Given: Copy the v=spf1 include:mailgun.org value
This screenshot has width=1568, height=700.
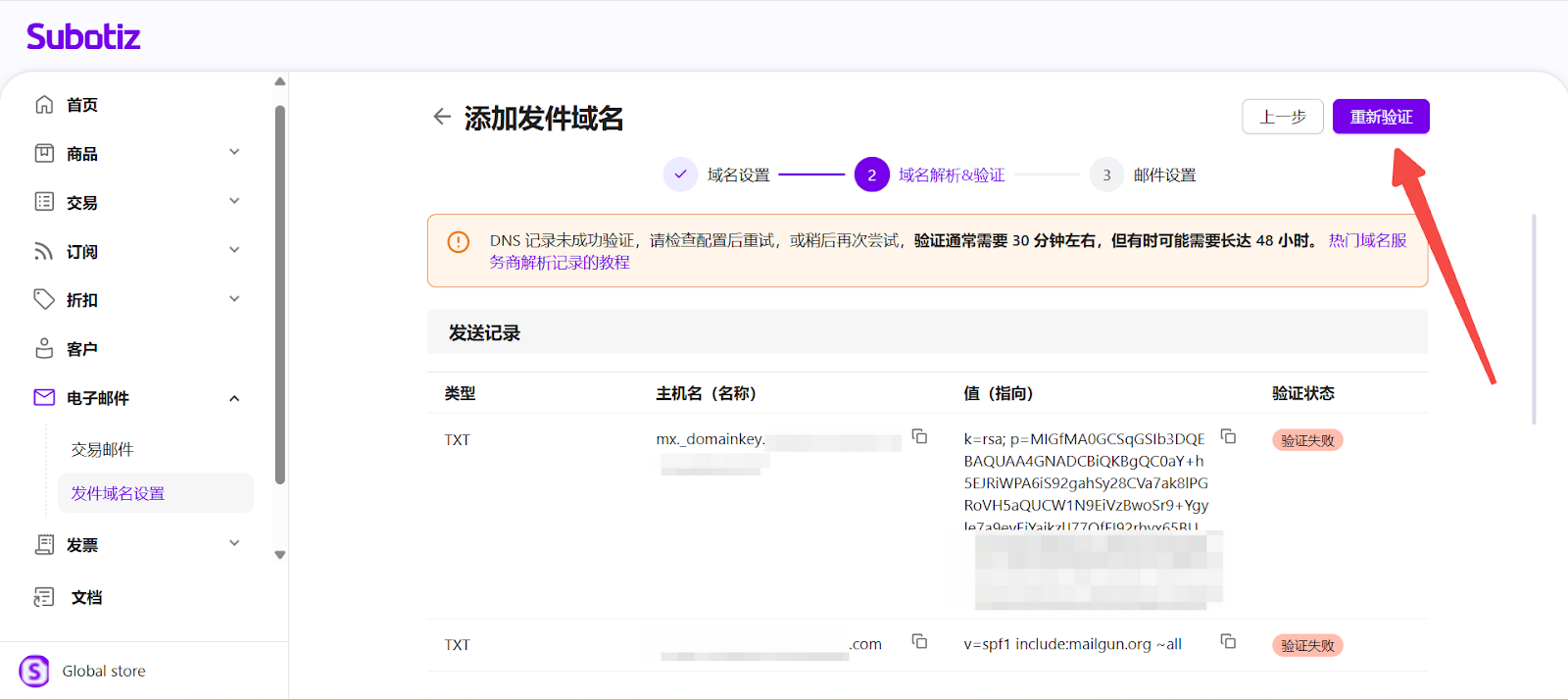Looking at the screenshot, I should (1228, 641).
